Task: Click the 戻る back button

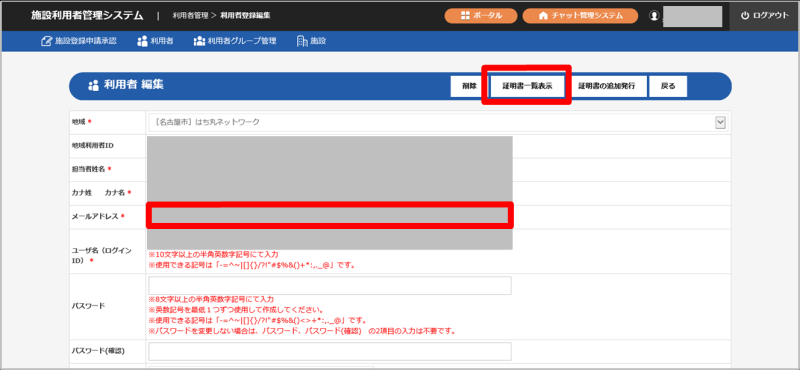Action: click(668, 86)
